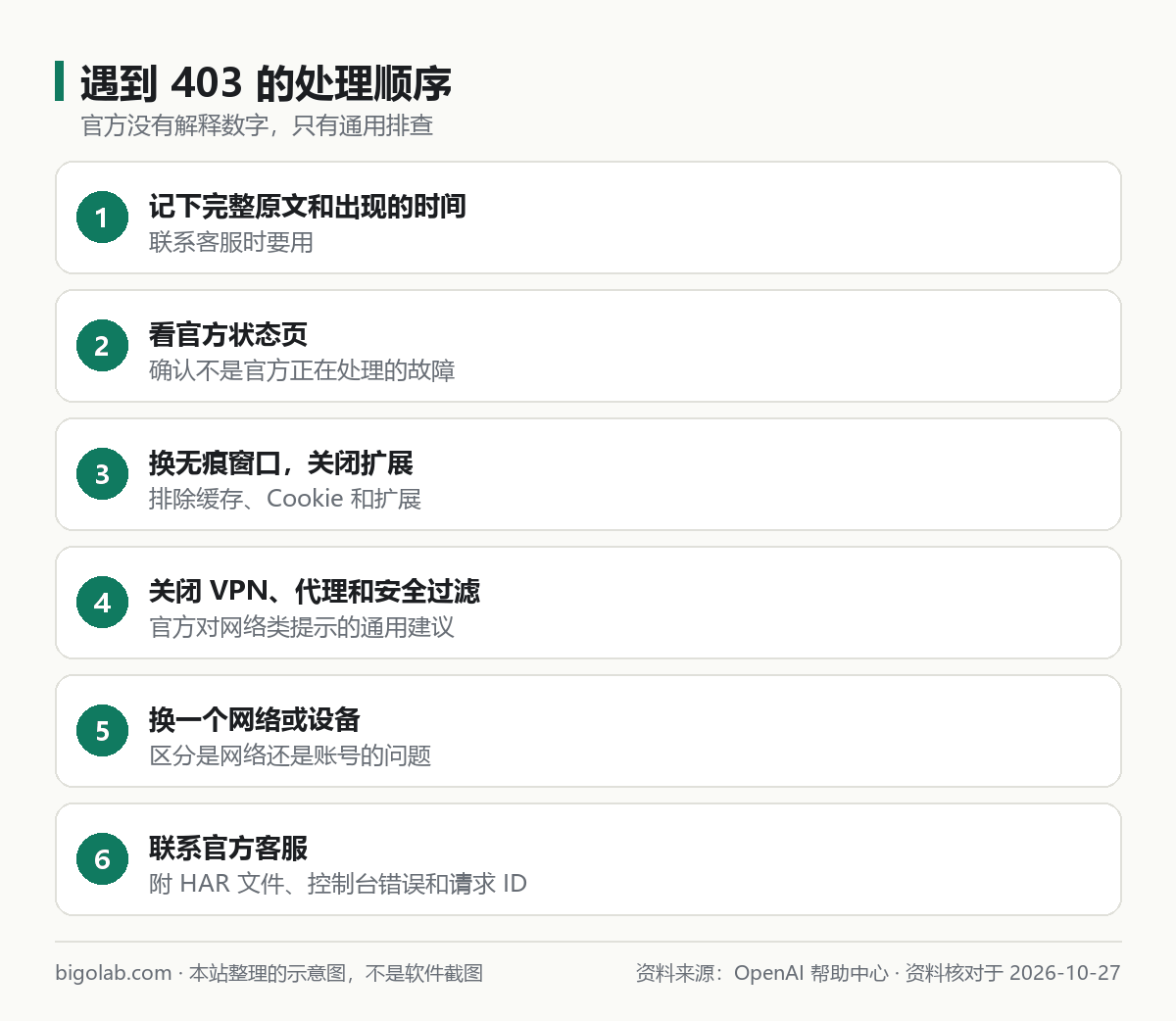Select the title 关闭 VPN、代理和安全过滤
This screenshot has height=1021, width=1176.
pos(315,592)
